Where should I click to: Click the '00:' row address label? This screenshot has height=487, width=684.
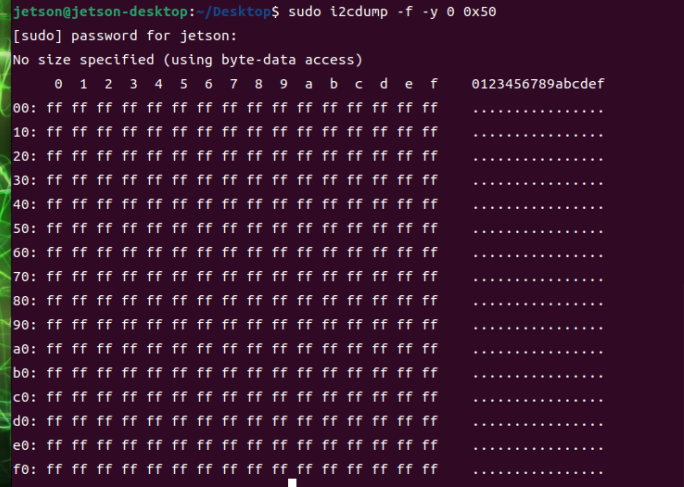click(x=25, y=108)
